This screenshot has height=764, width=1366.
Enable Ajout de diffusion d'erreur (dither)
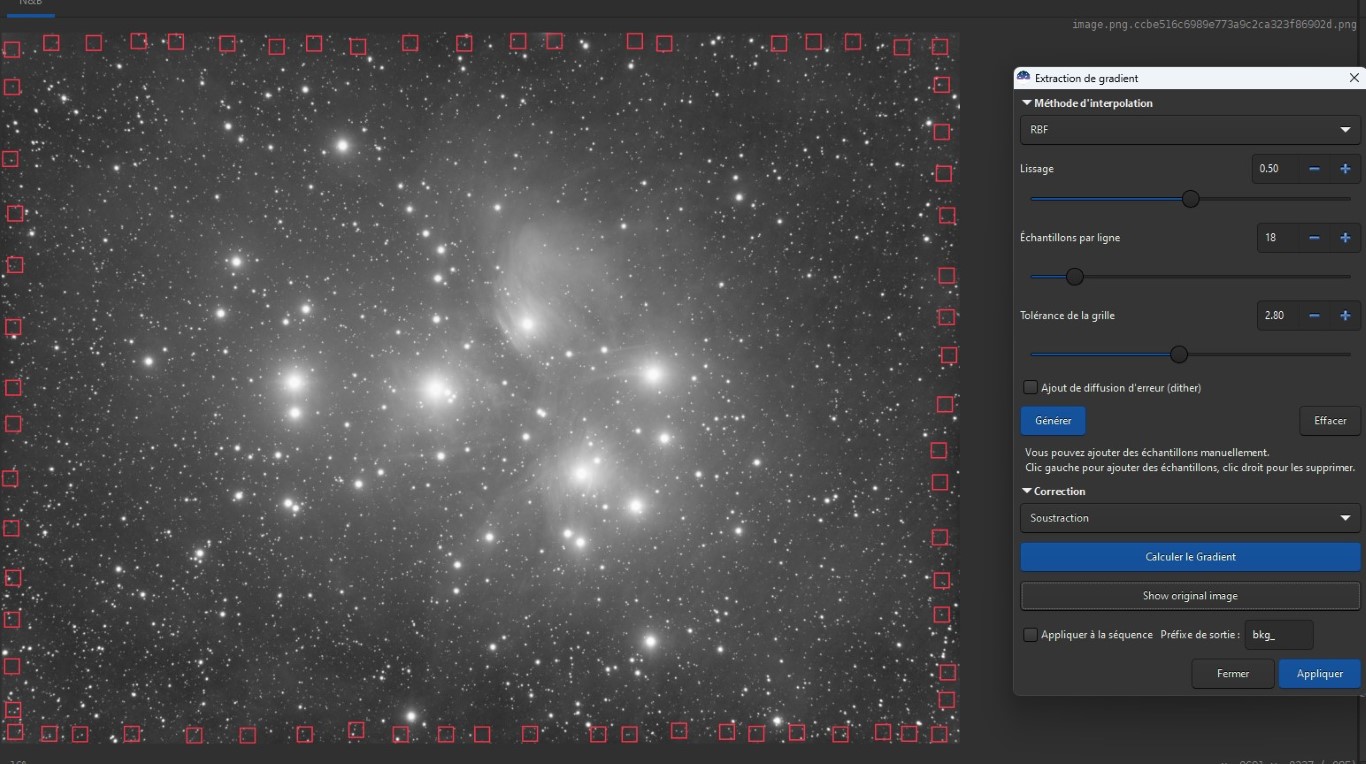(1030, 387)
